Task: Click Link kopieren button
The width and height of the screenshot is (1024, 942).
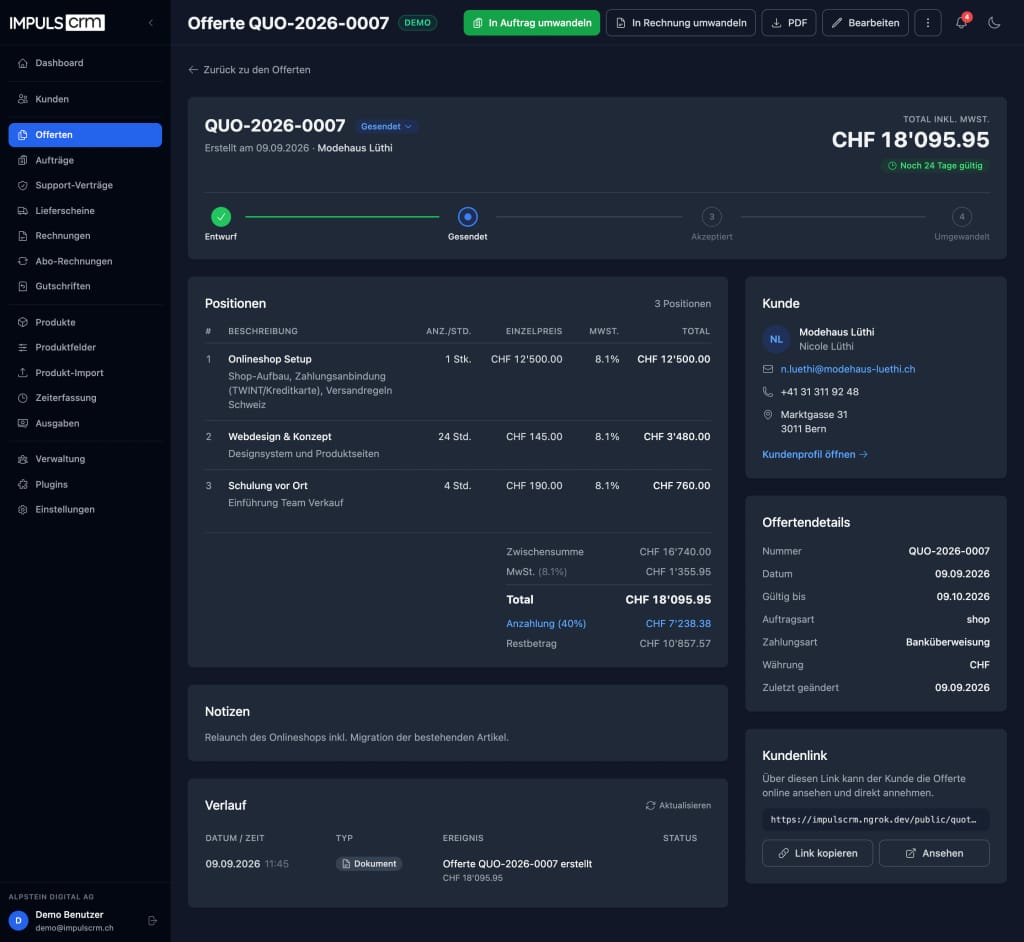Action: [x=817, y=853]
